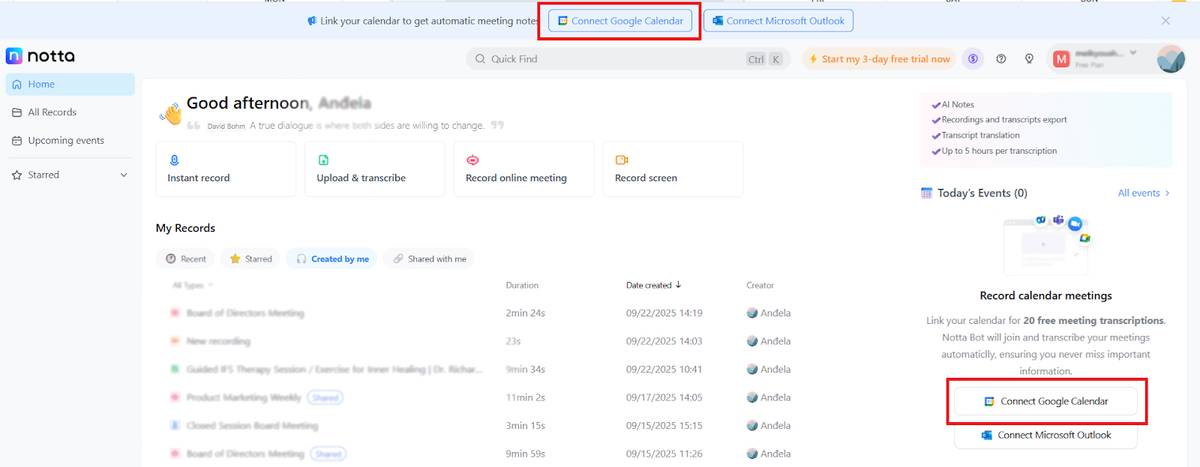Sort records by Date created
This screenshot has width=1200, height=467.
coord(654,285)
